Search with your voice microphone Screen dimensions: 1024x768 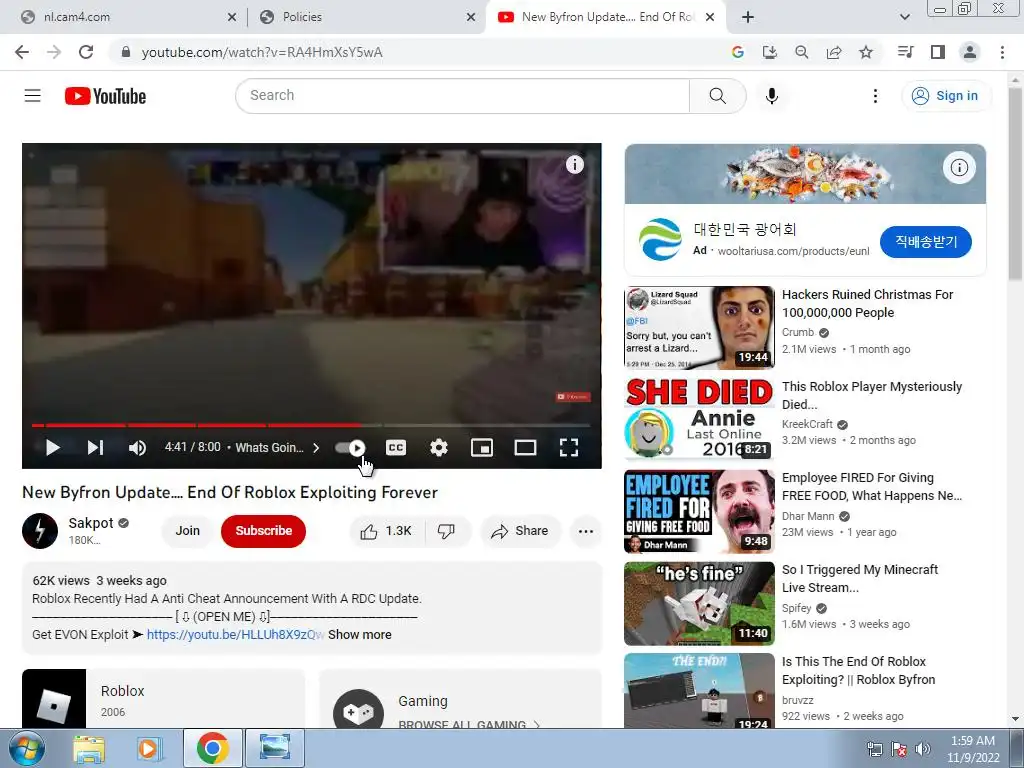pyautogui.click(x=772, y=96)
